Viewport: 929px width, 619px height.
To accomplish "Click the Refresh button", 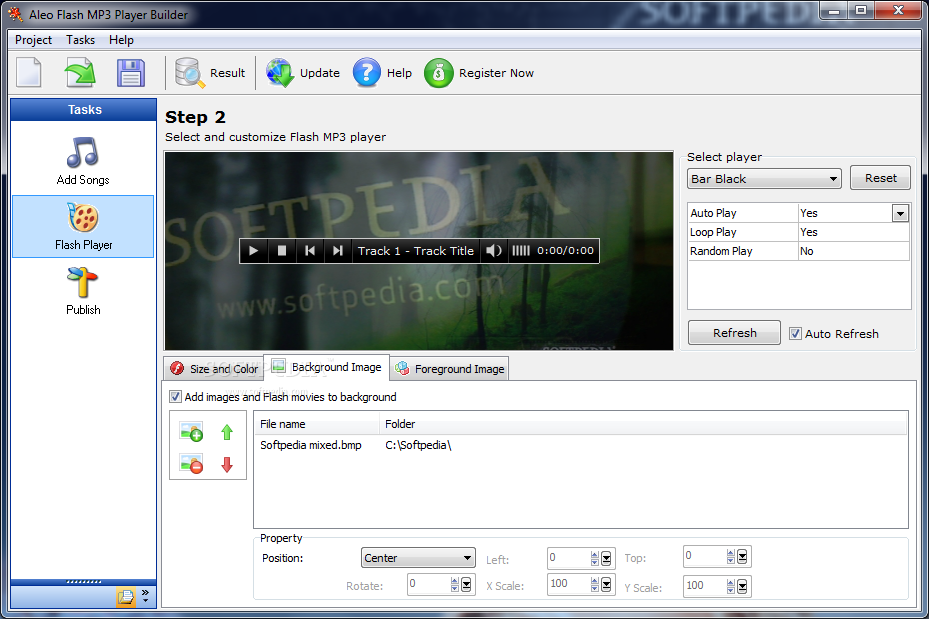I will 735,333.
